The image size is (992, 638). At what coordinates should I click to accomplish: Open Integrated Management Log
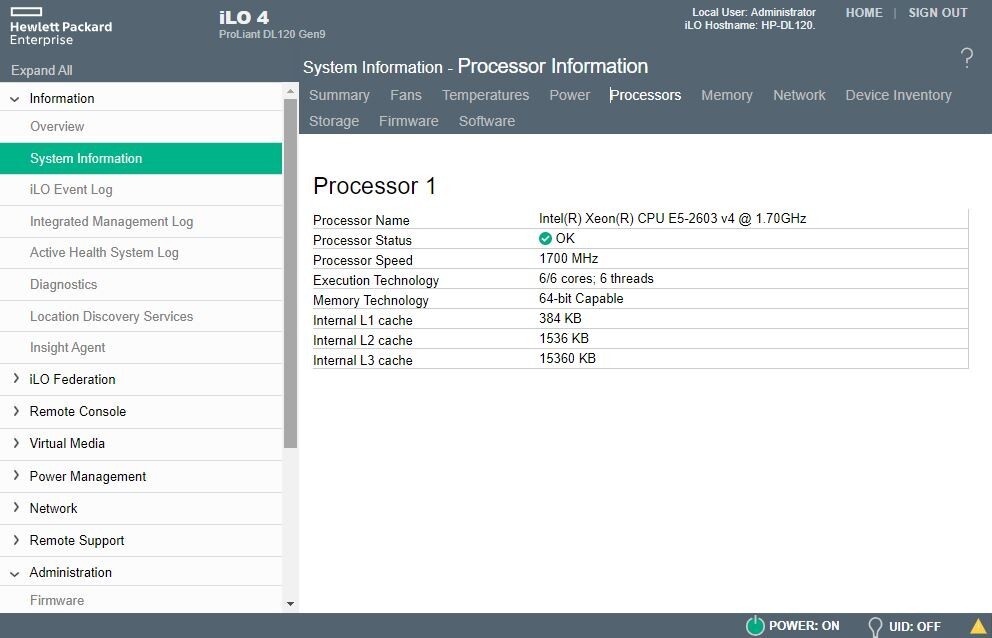point(140,222)
